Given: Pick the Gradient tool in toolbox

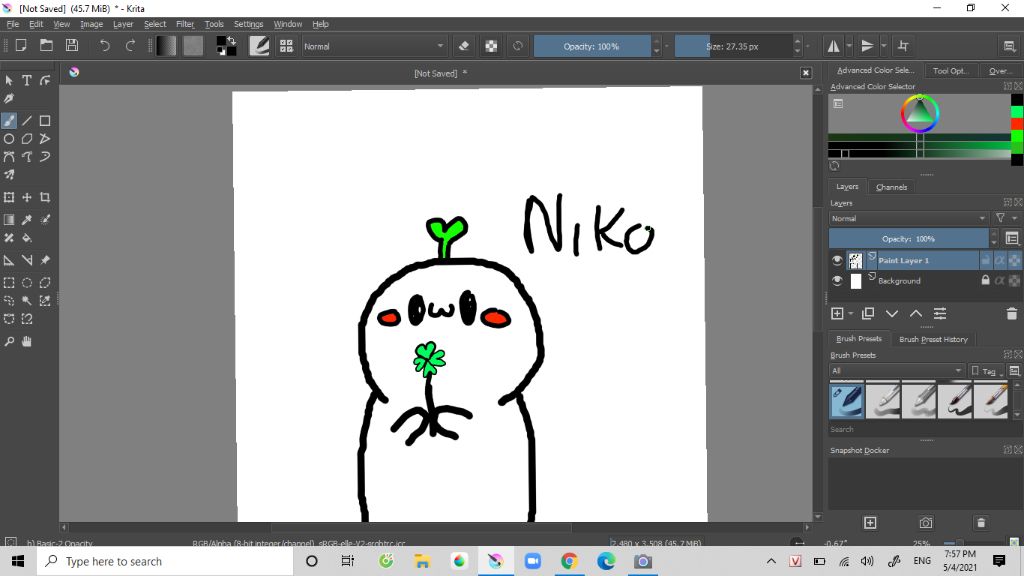Looking at the screenshot, I should 9,220.
